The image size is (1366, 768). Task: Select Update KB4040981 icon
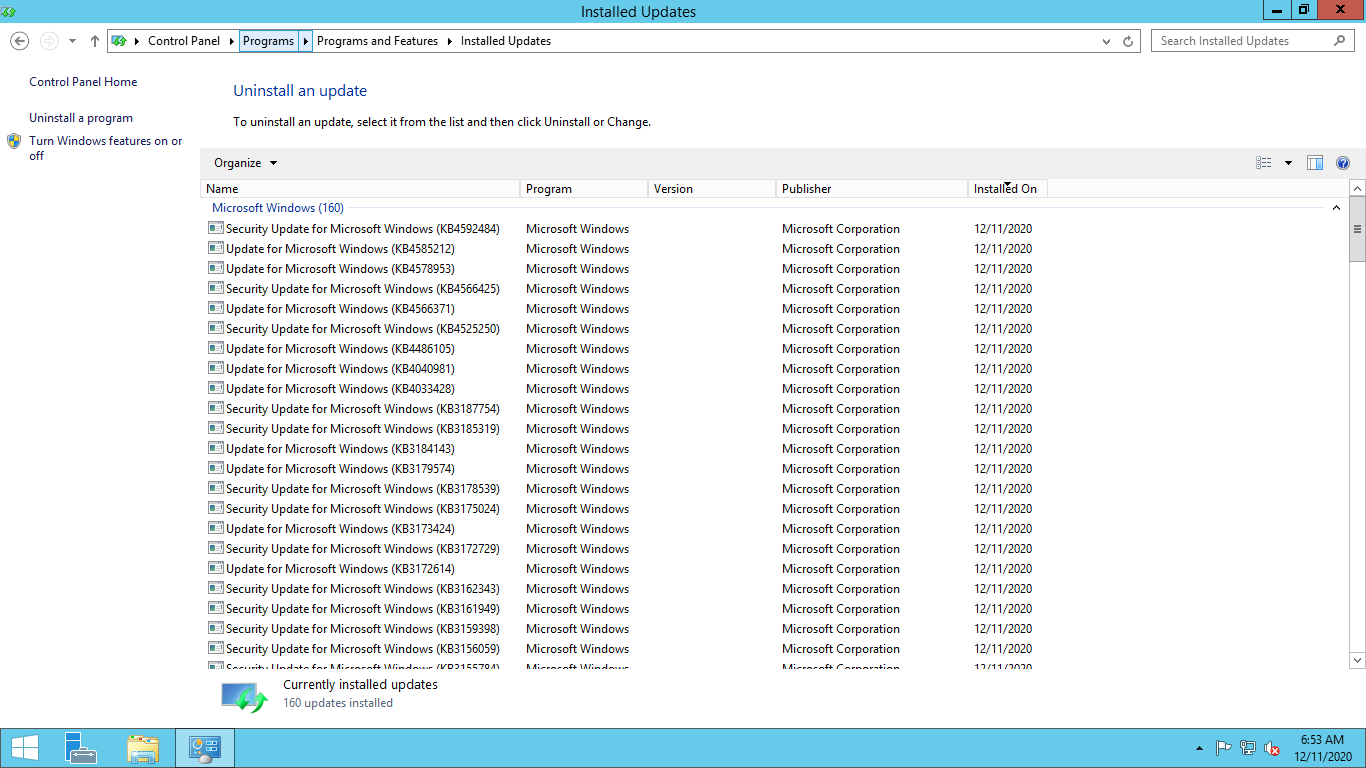coord(215,368)
